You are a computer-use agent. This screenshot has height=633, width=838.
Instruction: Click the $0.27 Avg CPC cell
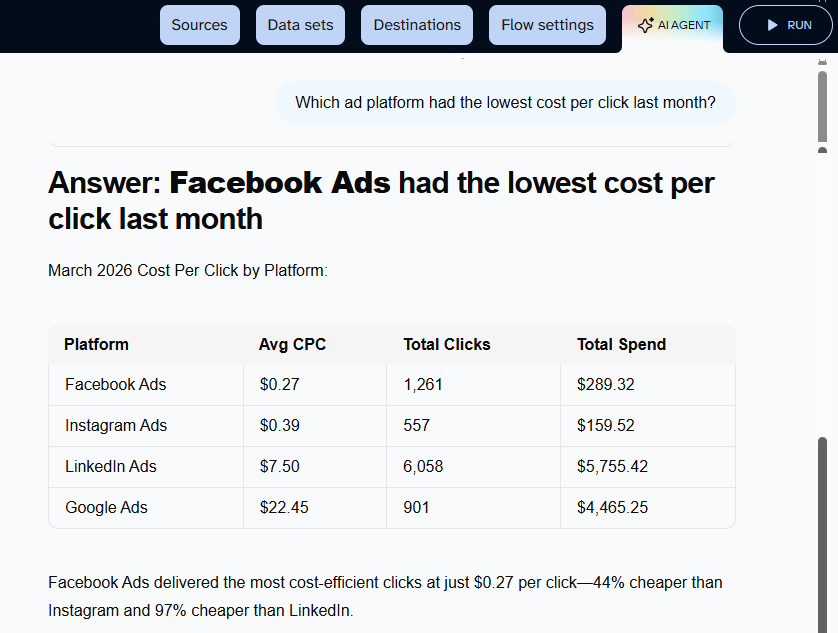[x=279, y=384]
